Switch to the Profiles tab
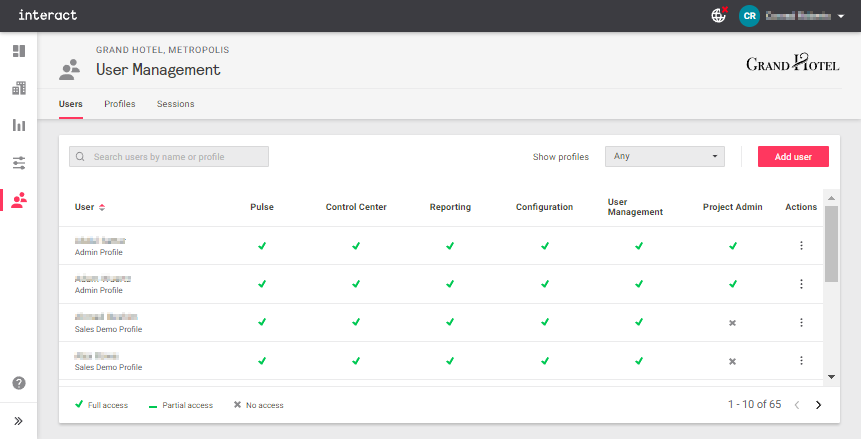This screenshot has height=439, width=861. click(119, 104)
